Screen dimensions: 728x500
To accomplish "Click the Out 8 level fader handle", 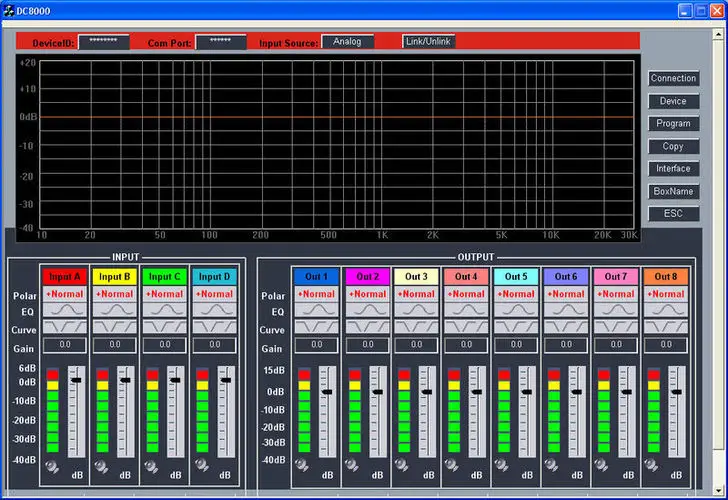I will click(x=677, y=392).
